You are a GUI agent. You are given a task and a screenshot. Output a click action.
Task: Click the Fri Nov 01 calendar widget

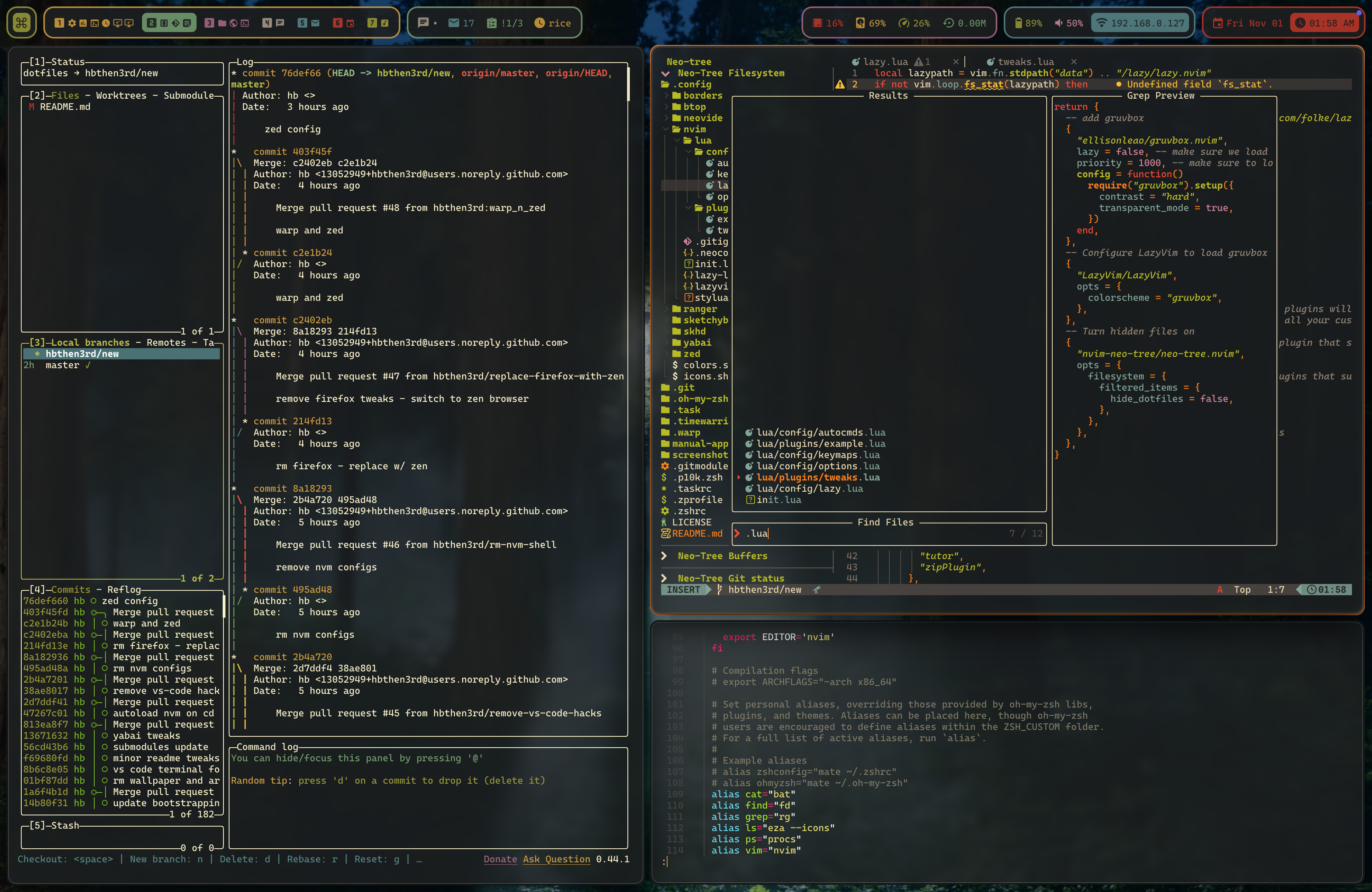tap(1248, 23)
